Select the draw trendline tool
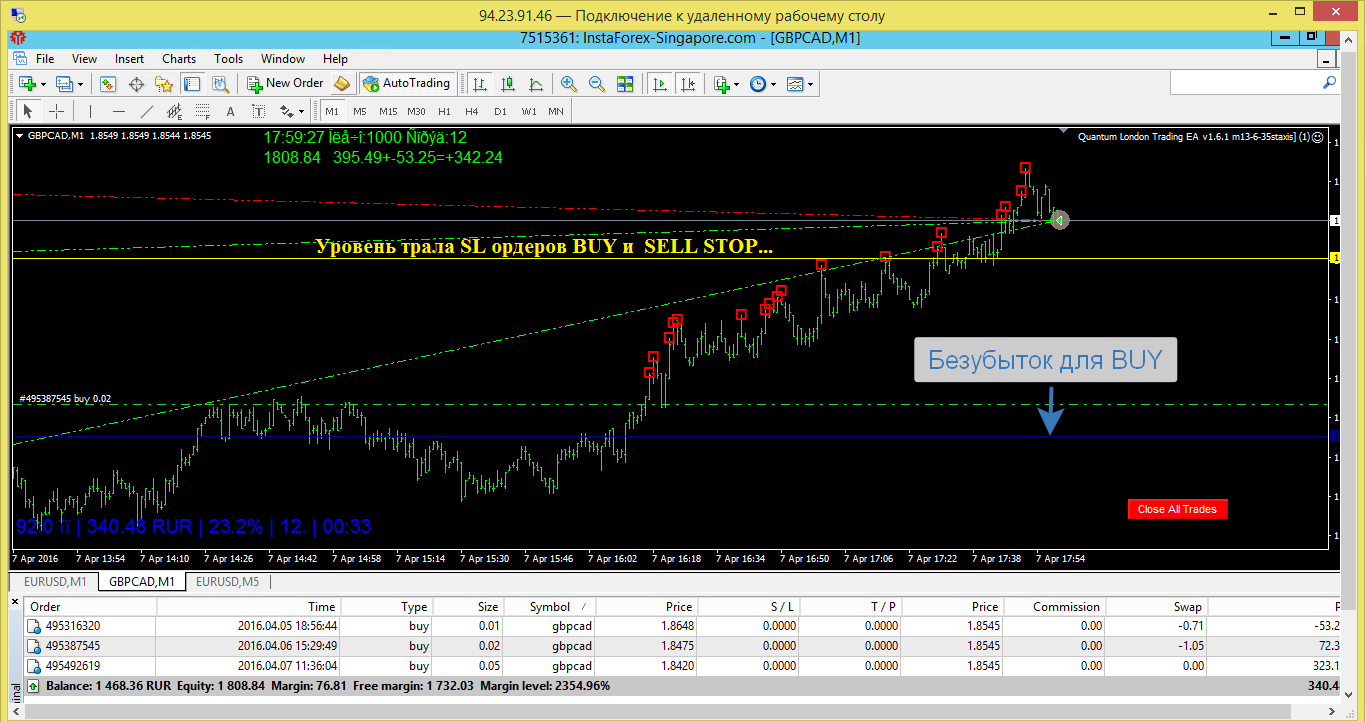 [x=147, y=111]
